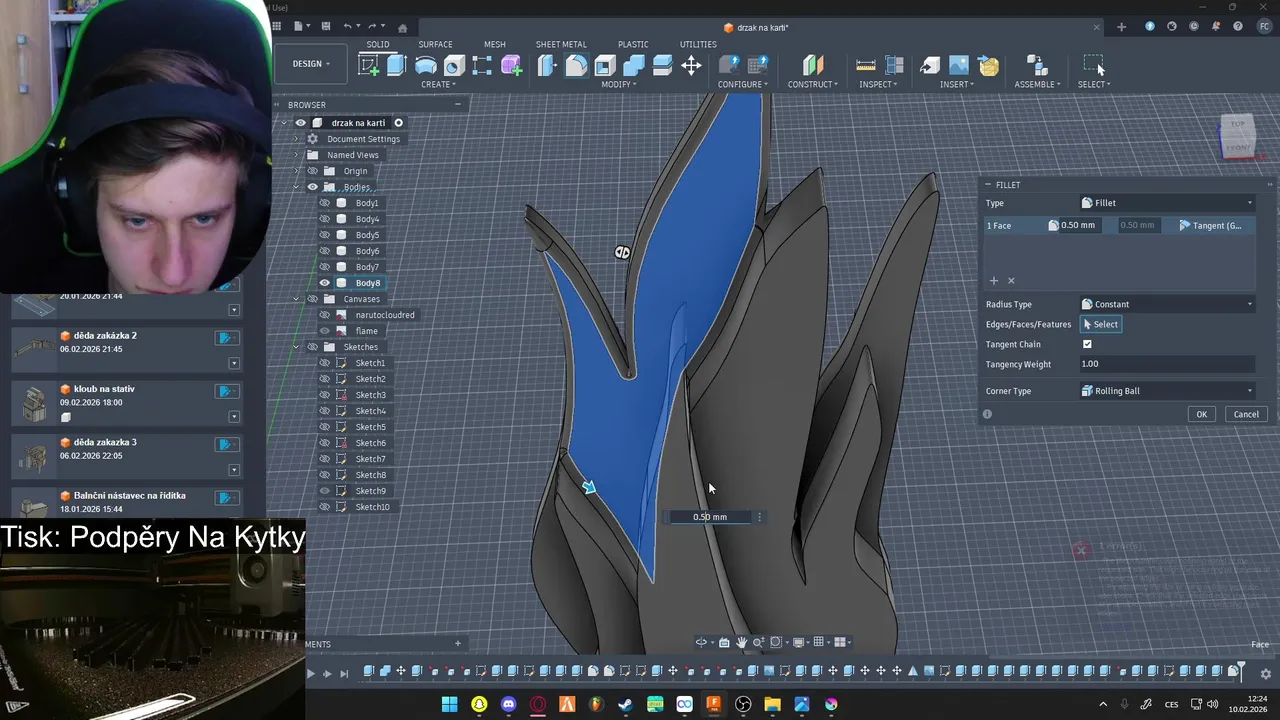The width and height of the screenshot is (1280, 720).
Task: Add a new fillet selection set
Action: (994, 281)
